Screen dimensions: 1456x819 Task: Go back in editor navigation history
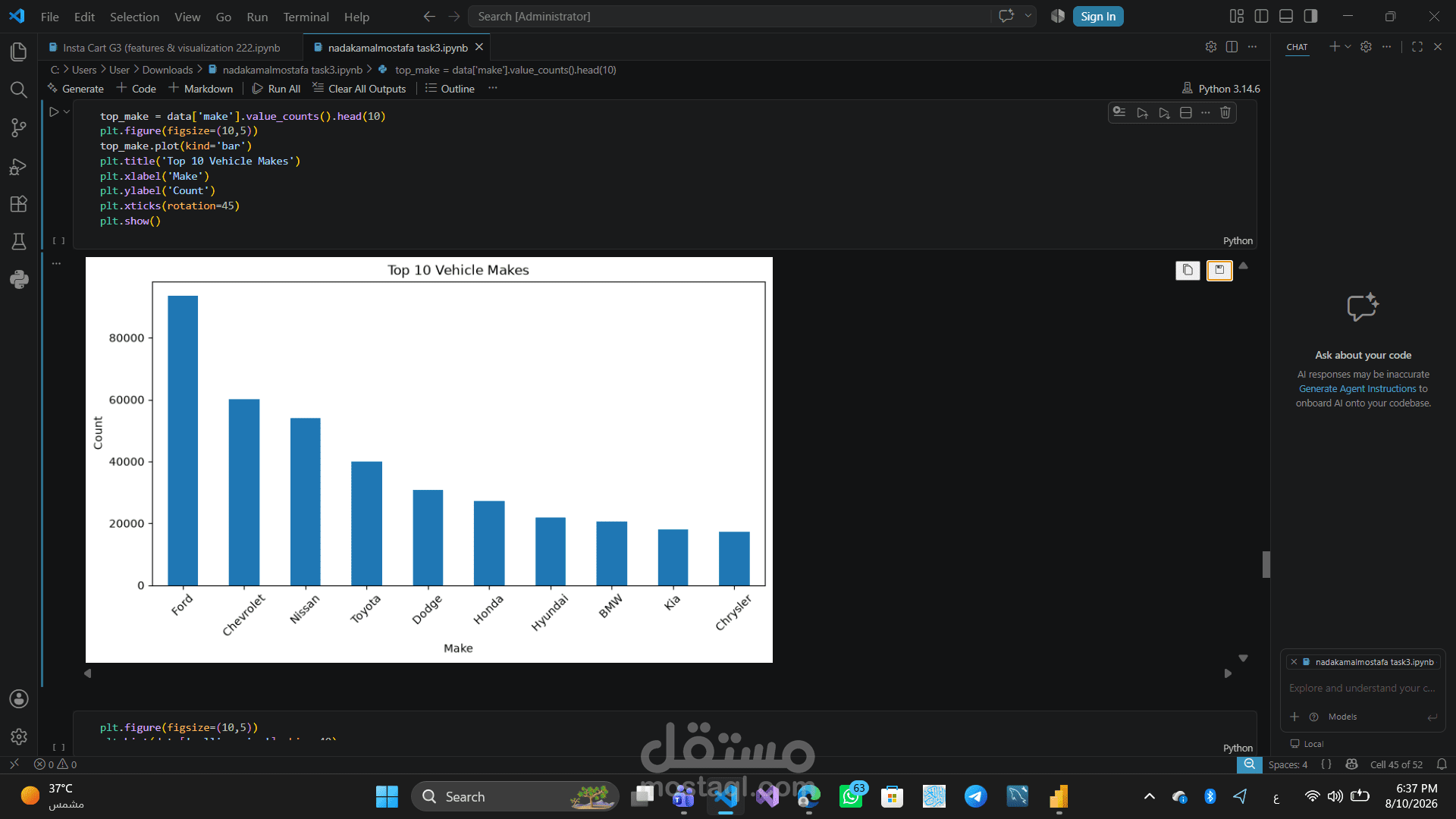[x=429, y=17]
